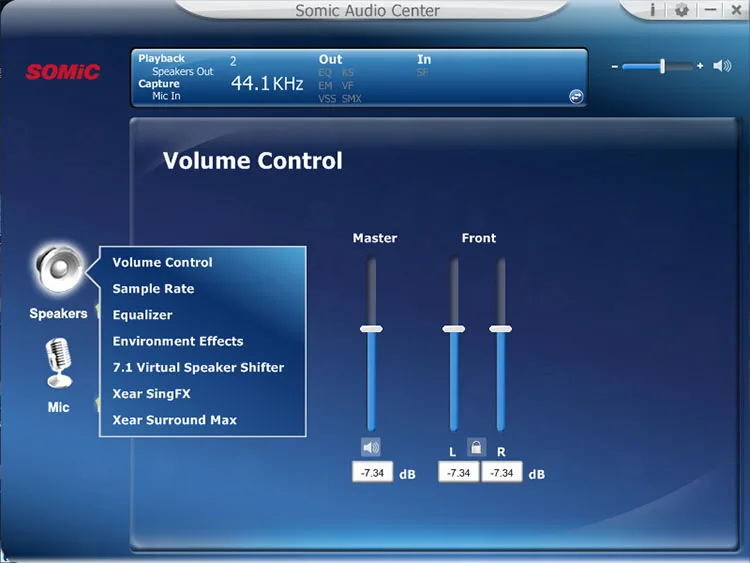750x563 pixels.
Task: Close the Somic Audio Center window
Action: [x=736, y=10]
